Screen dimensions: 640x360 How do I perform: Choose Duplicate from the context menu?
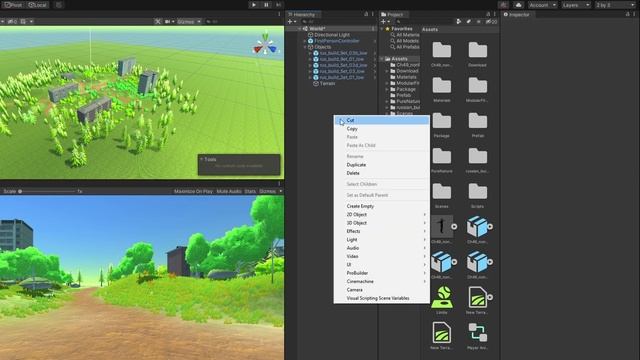tap(382, 165)
